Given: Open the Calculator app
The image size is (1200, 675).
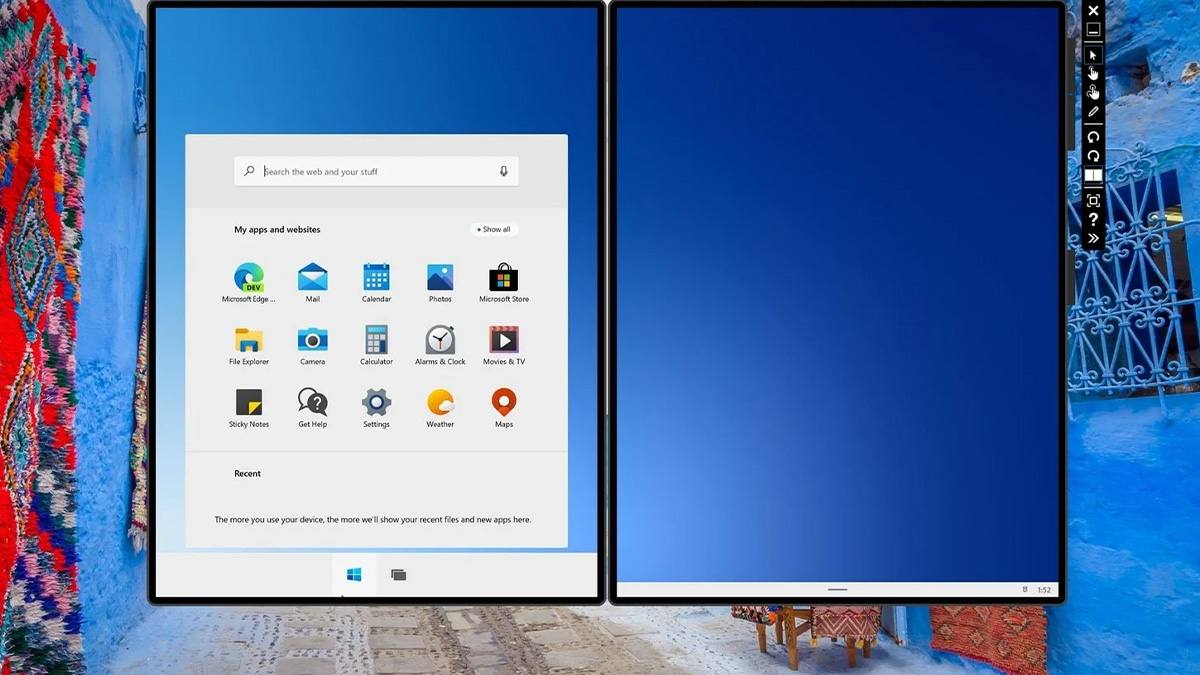Looking at the screenshot, I should coord(376,340).
